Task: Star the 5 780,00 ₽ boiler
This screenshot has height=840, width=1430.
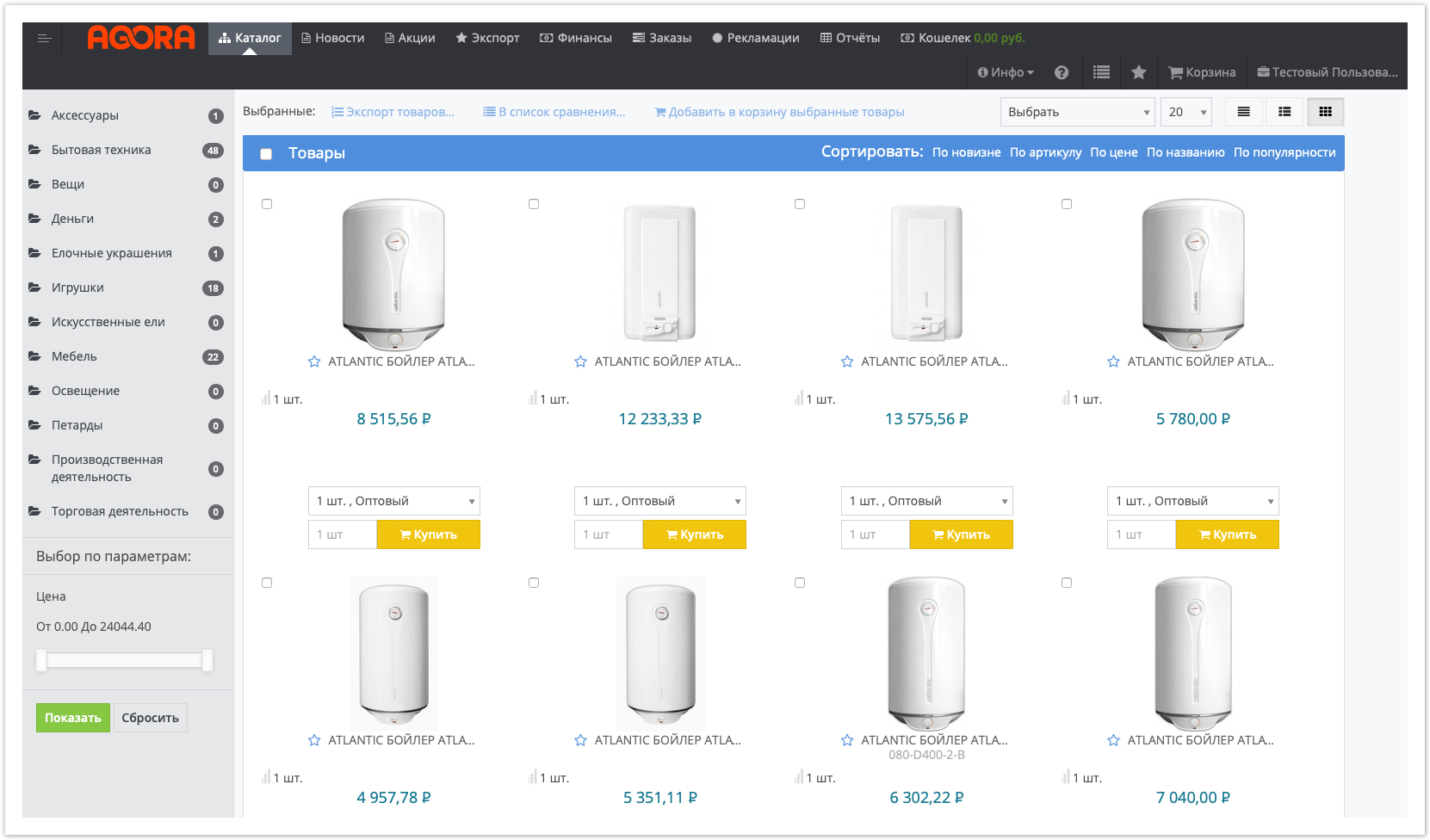Action: [x=1114, y=361]
